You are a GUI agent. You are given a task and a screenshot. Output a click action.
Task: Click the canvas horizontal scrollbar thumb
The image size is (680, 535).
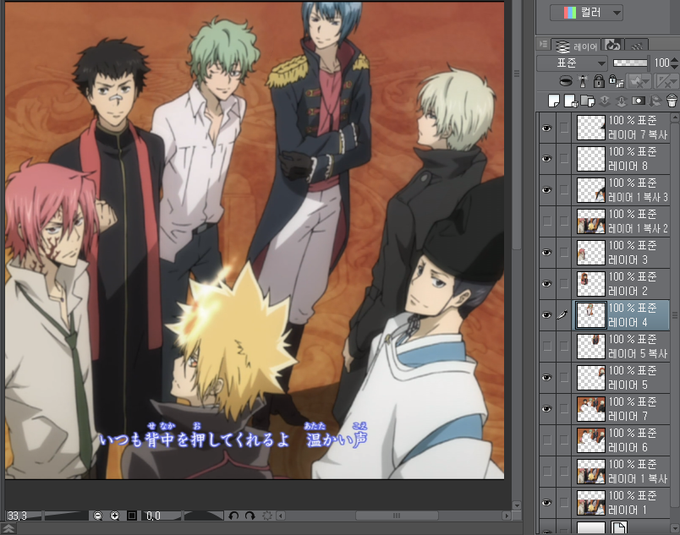(x=396, y=516)
